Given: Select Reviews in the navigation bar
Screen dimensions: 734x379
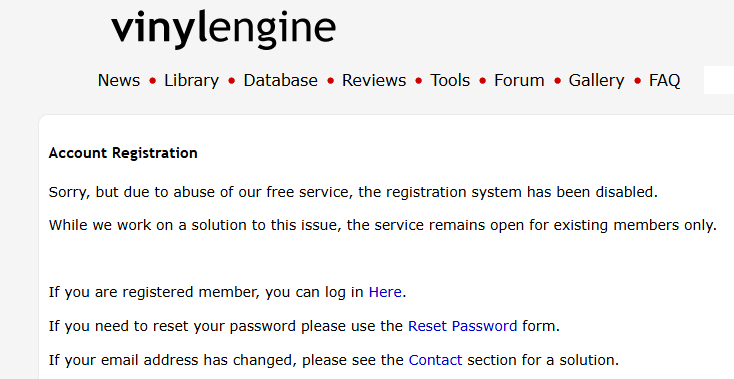Looking at the screenshot, I should [x=374, y=80].
